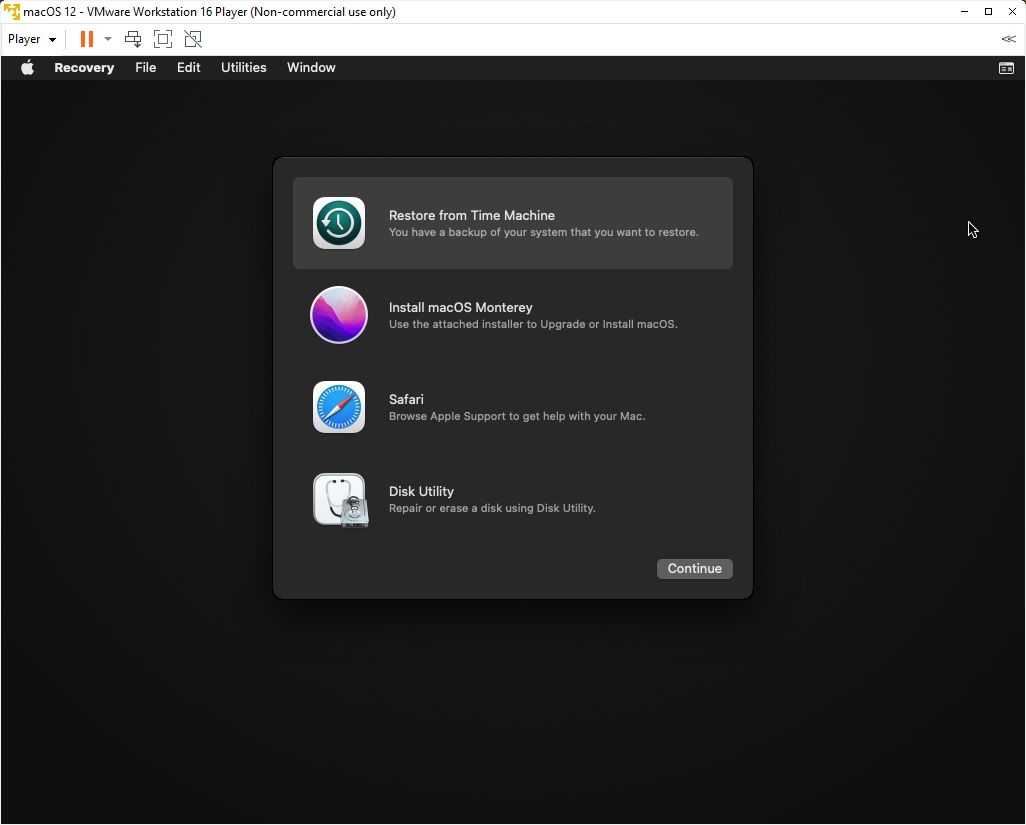Select the Disk Utility title
Screen dimensions: 1026x825
pyautogui.click(x=421, y=491)
